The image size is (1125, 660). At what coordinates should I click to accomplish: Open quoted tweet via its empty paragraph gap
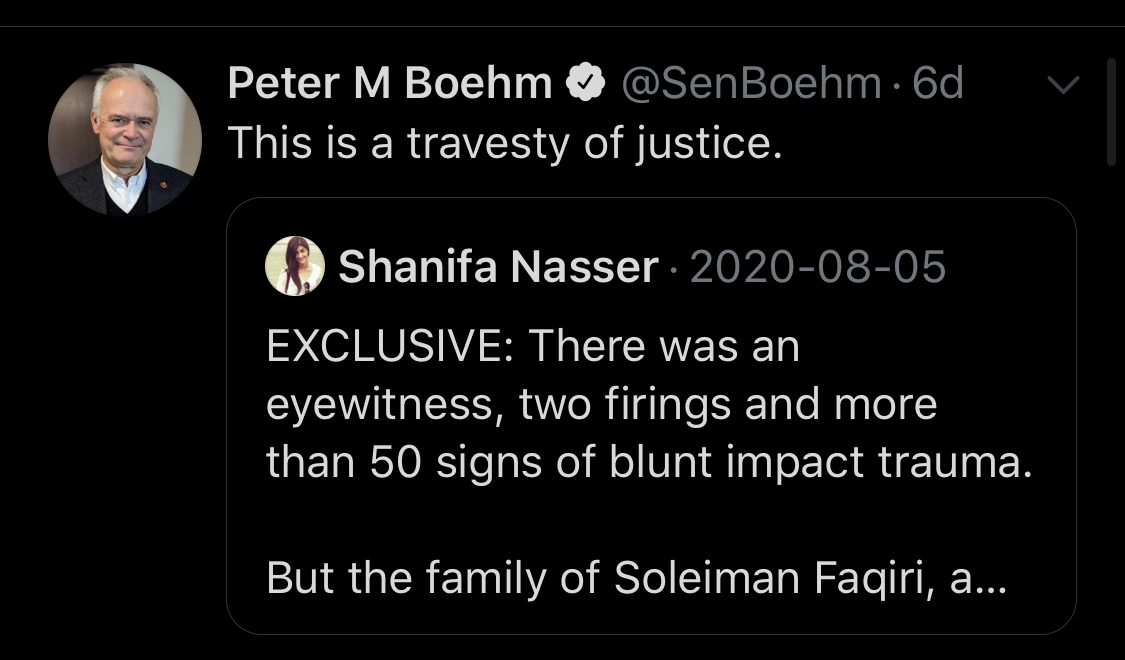click(650, 521)
